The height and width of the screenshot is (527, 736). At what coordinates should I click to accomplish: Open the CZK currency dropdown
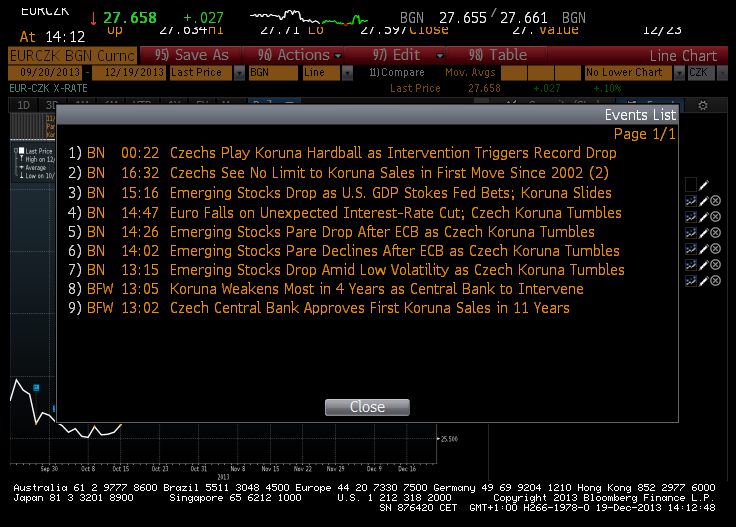tap(722, 73)
